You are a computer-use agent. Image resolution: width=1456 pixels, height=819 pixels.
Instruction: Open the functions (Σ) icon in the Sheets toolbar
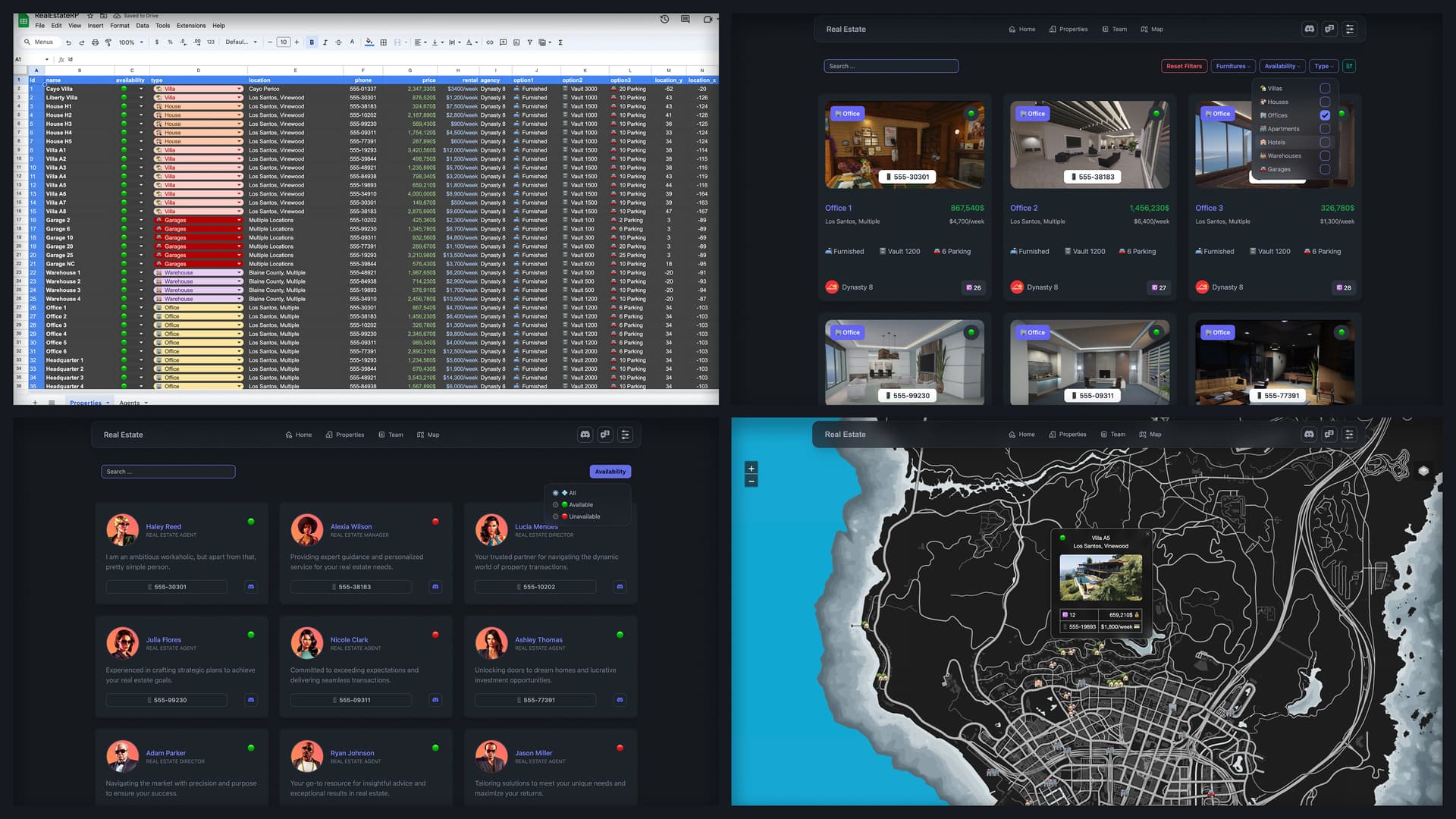560,42
